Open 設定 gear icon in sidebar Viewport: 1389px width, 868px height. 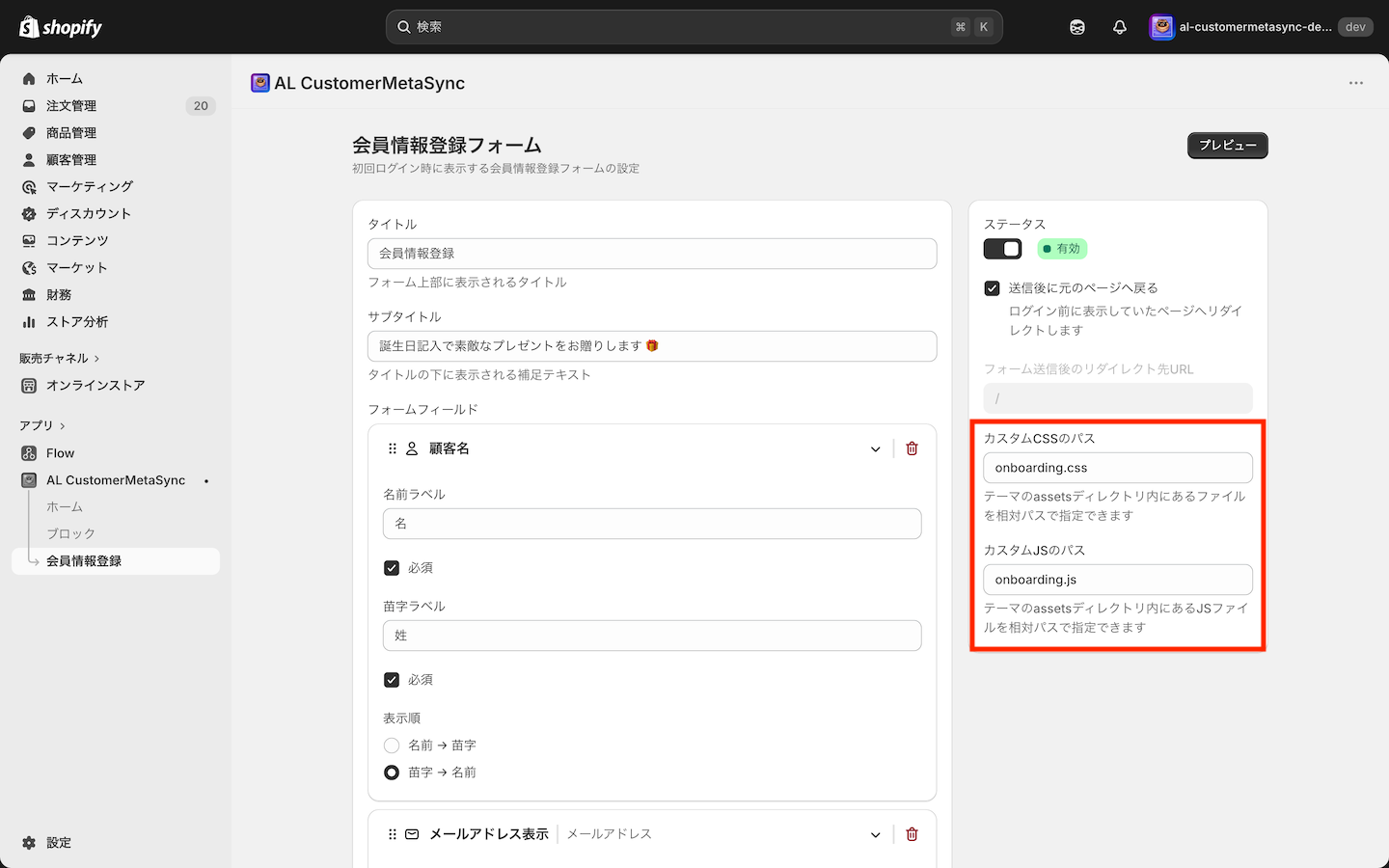click(29, 842)
